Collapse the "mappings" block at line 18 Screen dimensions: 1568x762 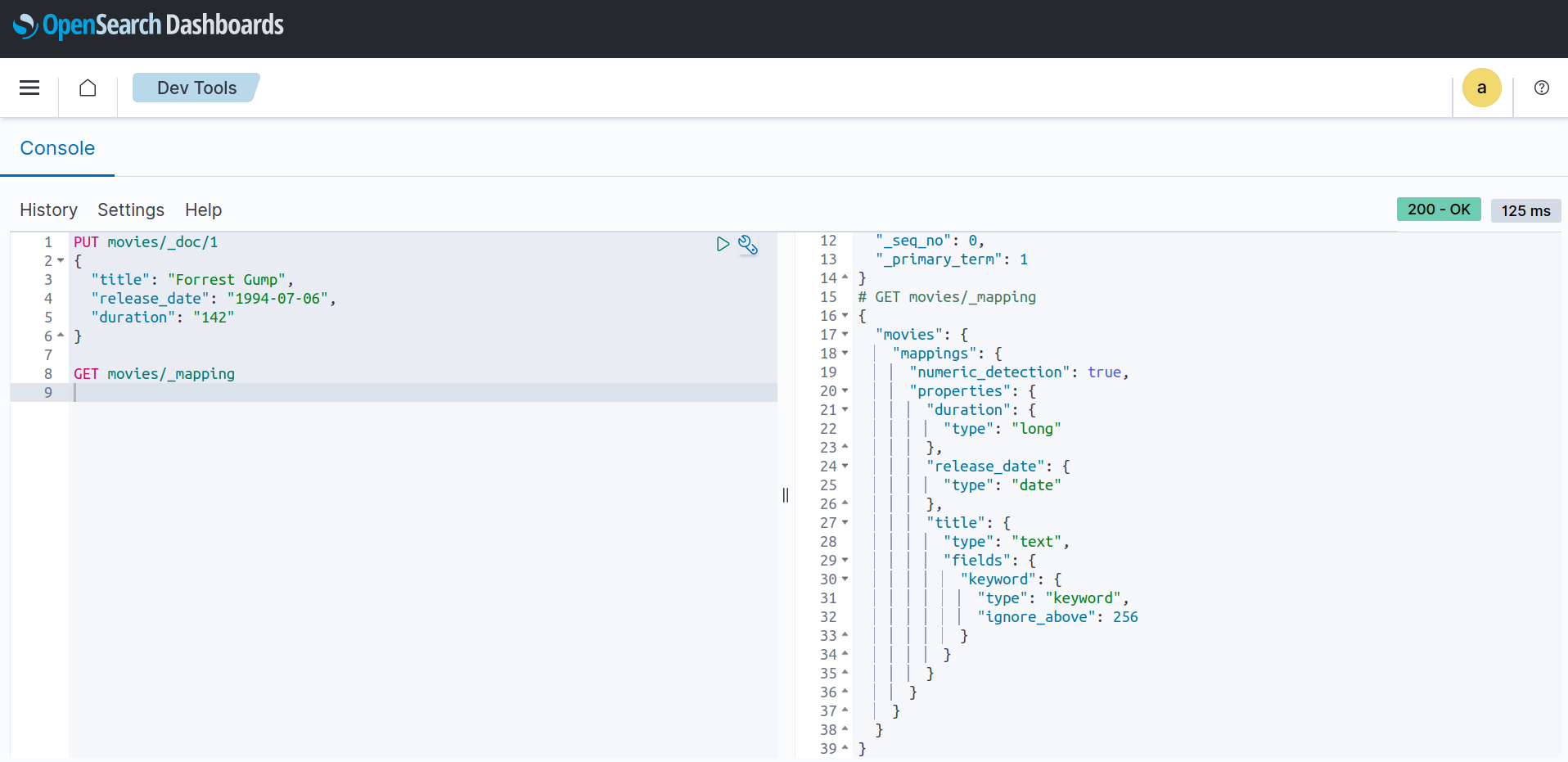point(845,354)
